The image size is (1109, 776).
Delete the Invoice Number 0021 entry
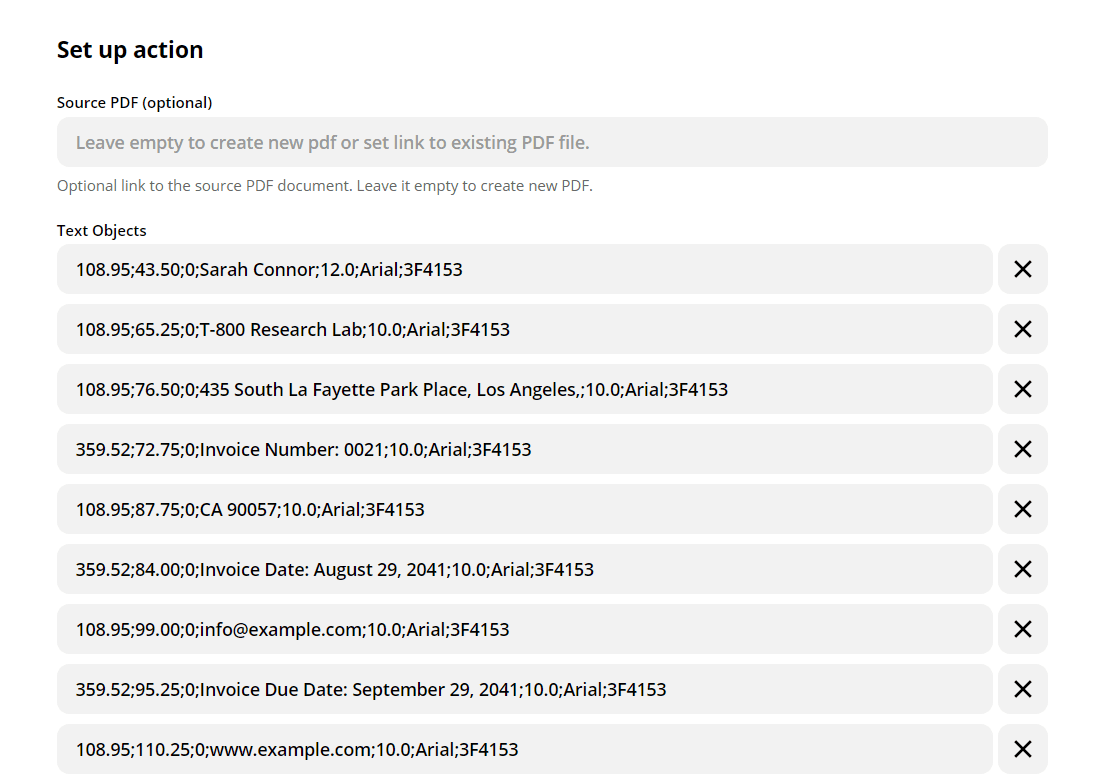point(1022,449)
